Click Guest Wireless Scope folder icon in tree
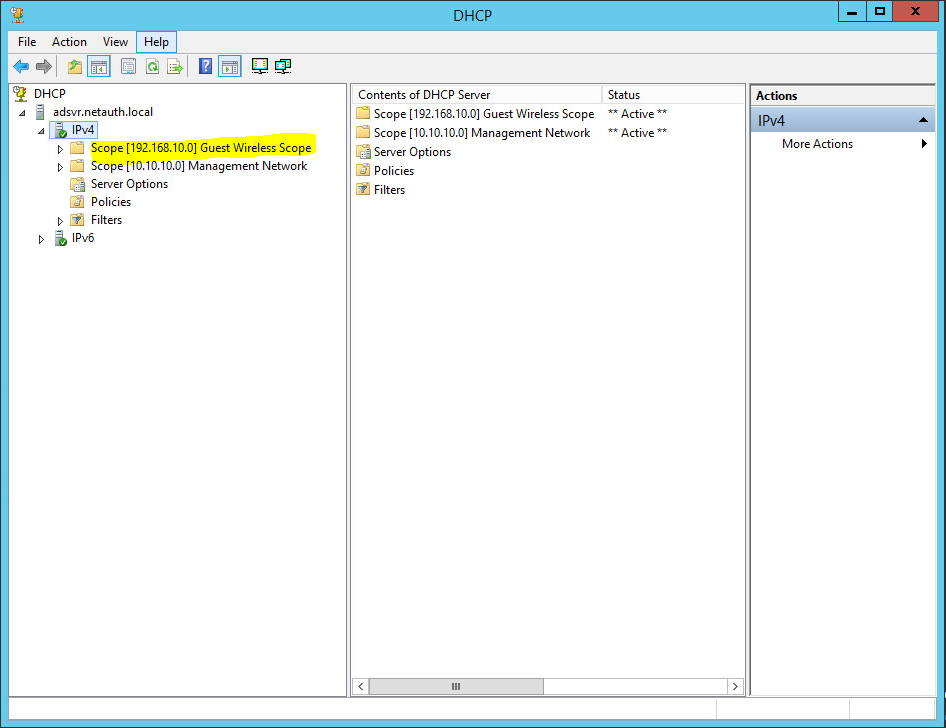The height and width of the screenshot is (728, 946). 77,148
